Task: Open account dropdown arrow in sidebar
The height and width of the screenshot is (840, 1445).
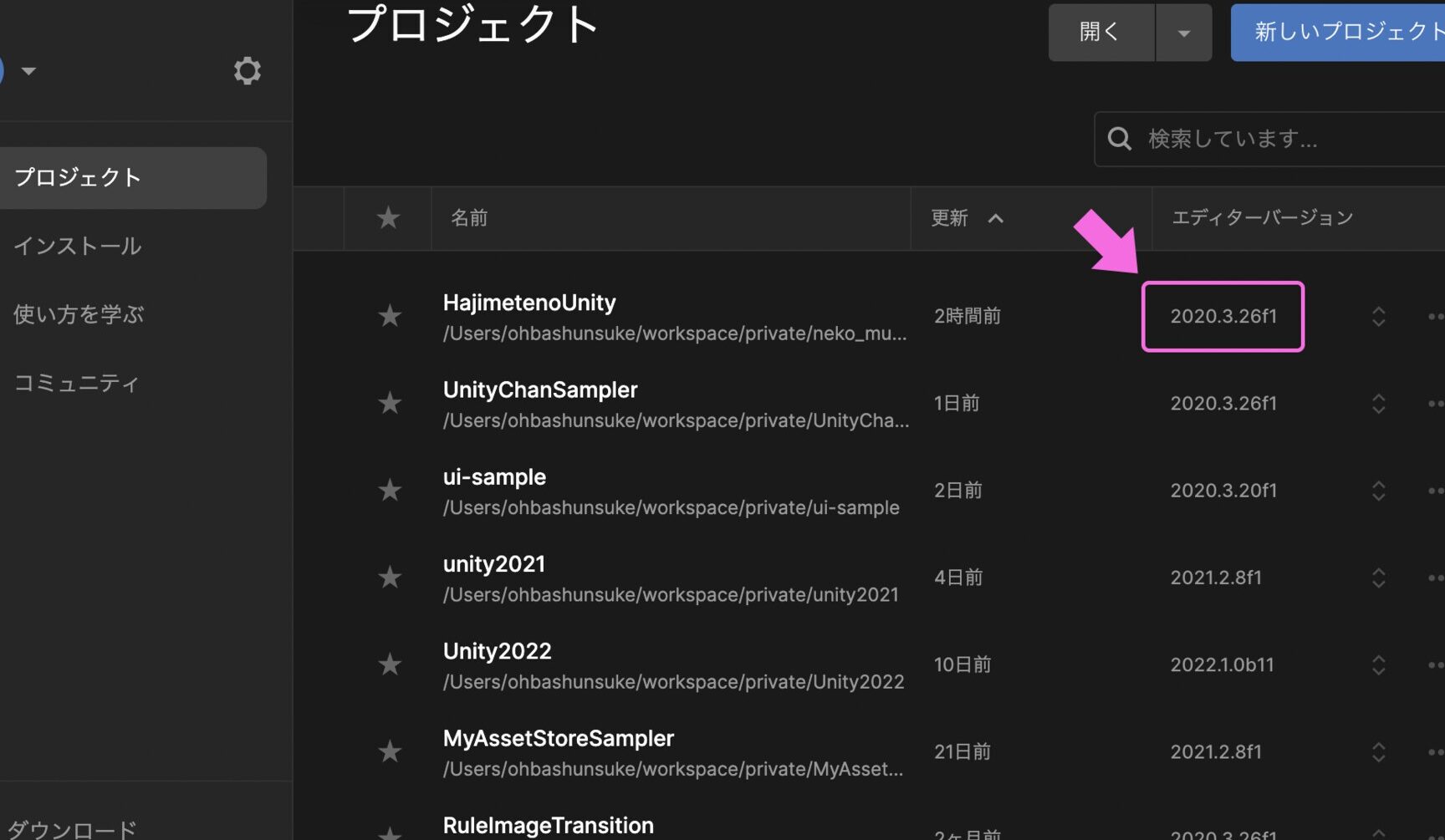Action: coord(28,71)
